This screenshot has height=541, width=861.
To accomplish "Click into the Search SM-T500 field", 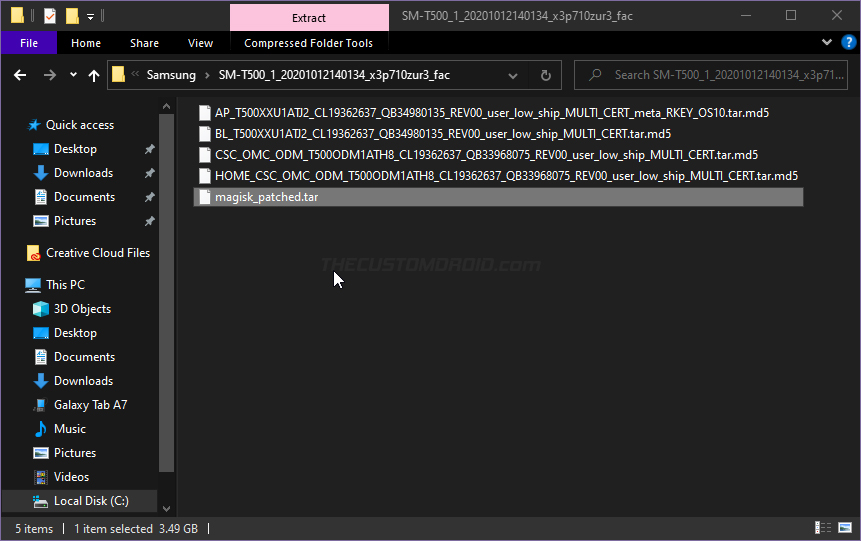I will click(711, 75).
